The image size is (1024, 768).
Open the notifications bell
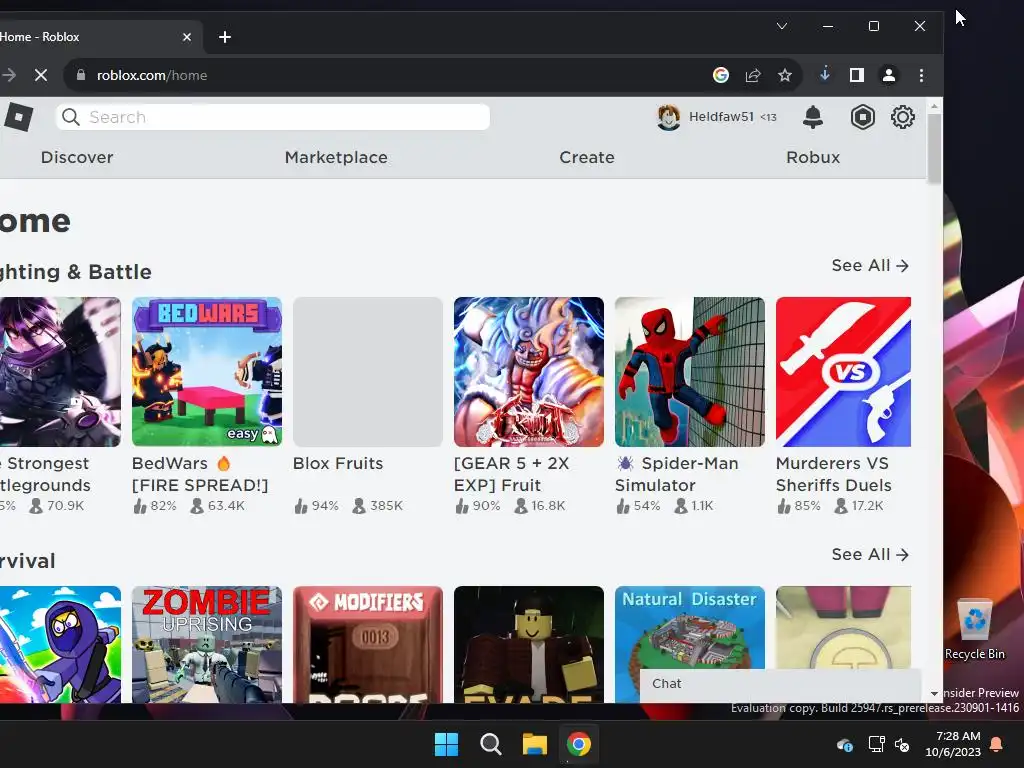click(812, 118)
